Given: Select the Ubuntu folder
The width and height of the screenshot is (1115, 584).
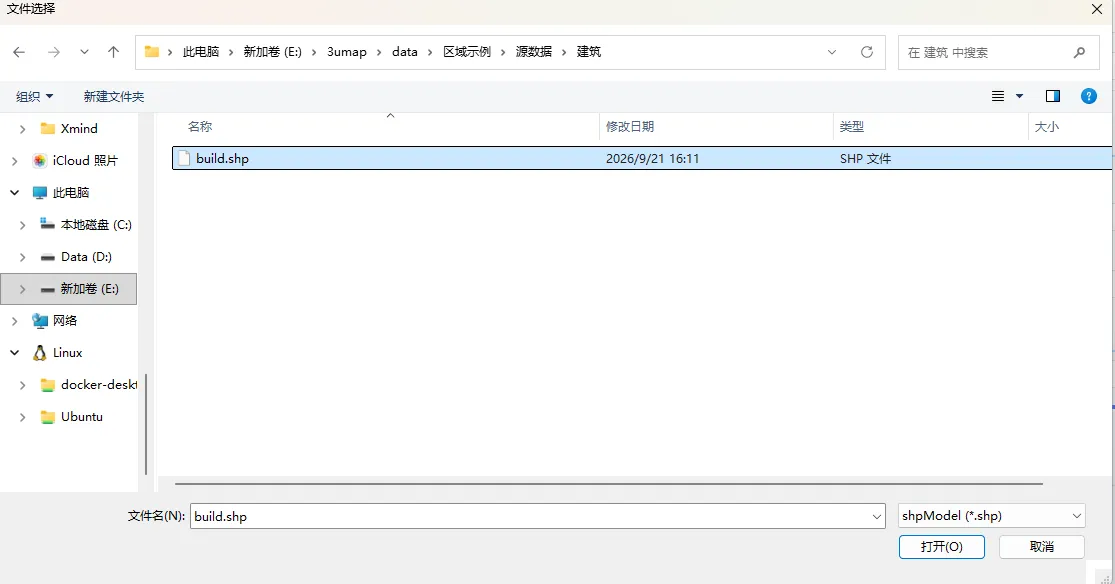Looking at the screenshot, I should [x=72, y=417].
